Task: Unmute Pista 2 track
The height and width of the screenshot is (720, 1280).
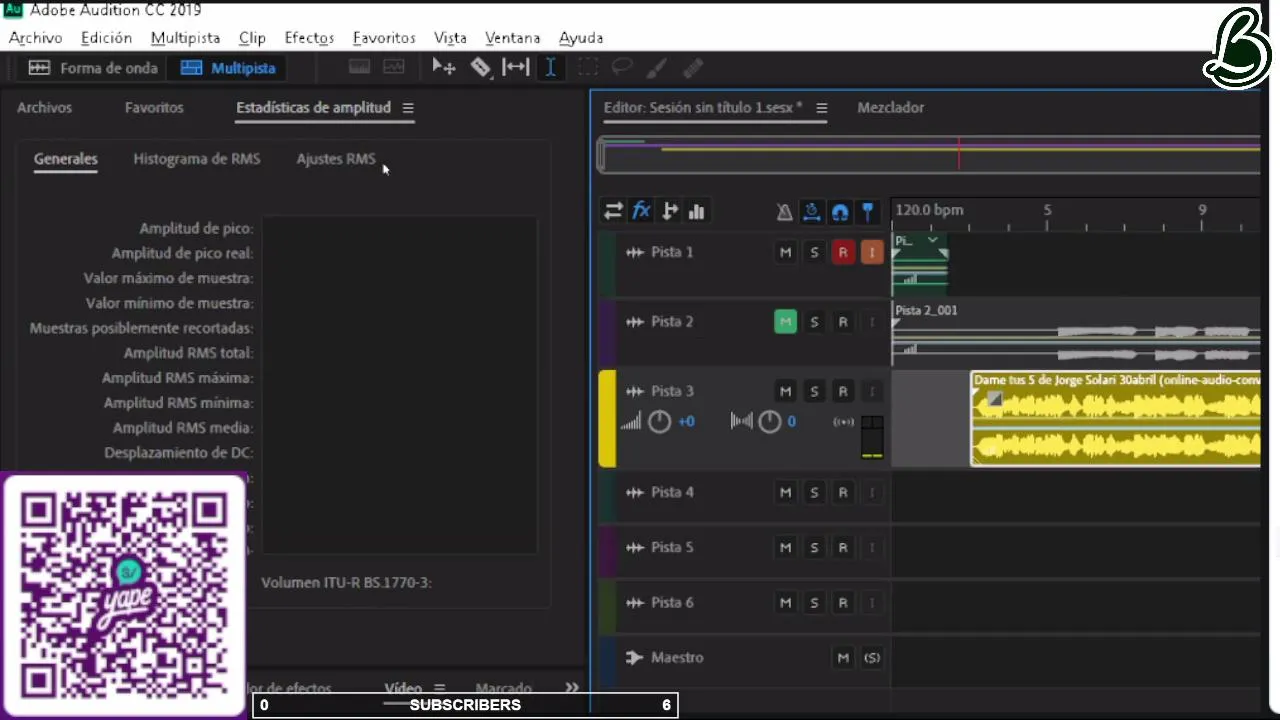Action: click(x=786, y=322)
